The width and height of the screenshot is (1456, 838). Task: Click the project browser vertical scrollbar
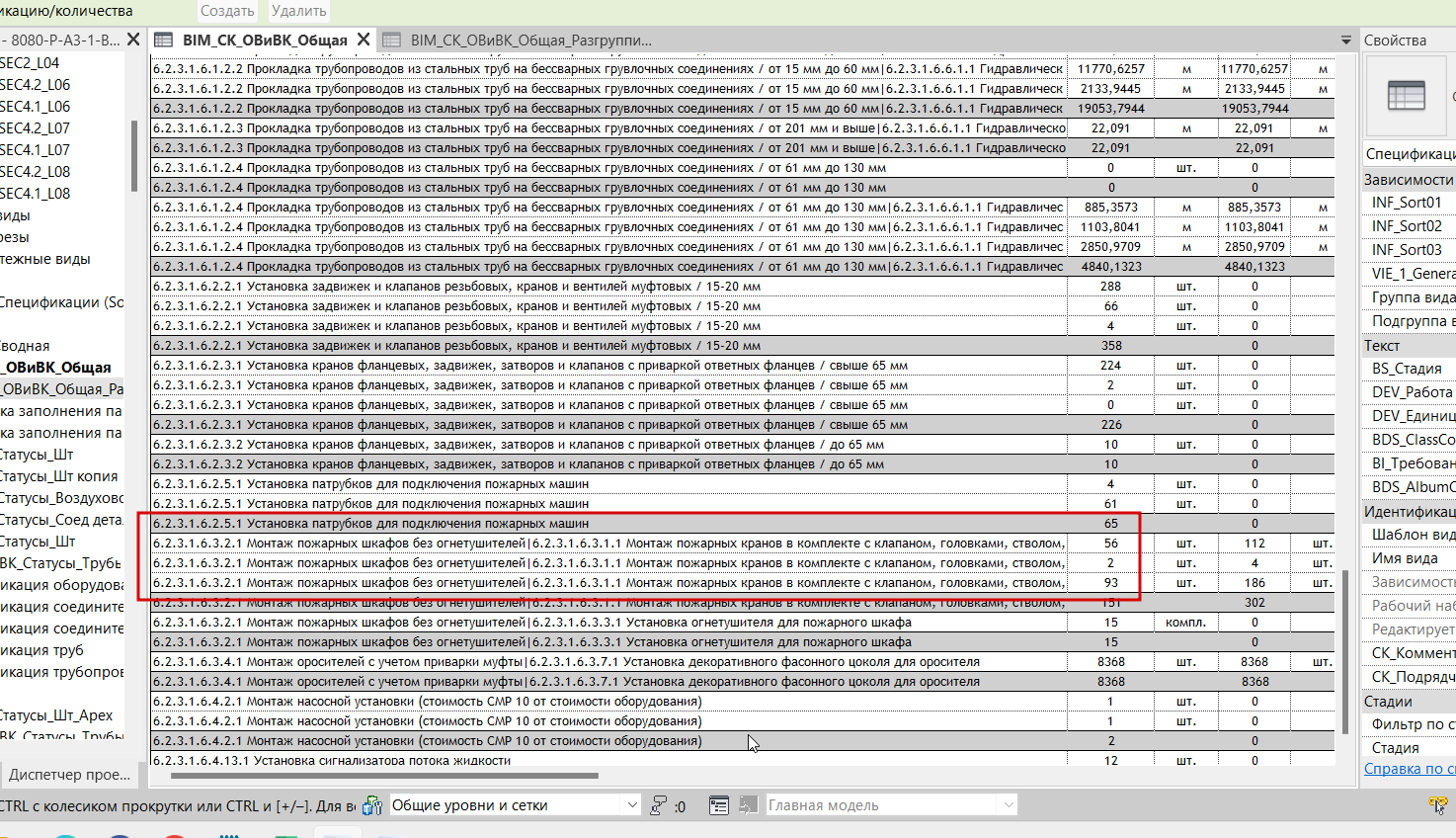[133, 155]
